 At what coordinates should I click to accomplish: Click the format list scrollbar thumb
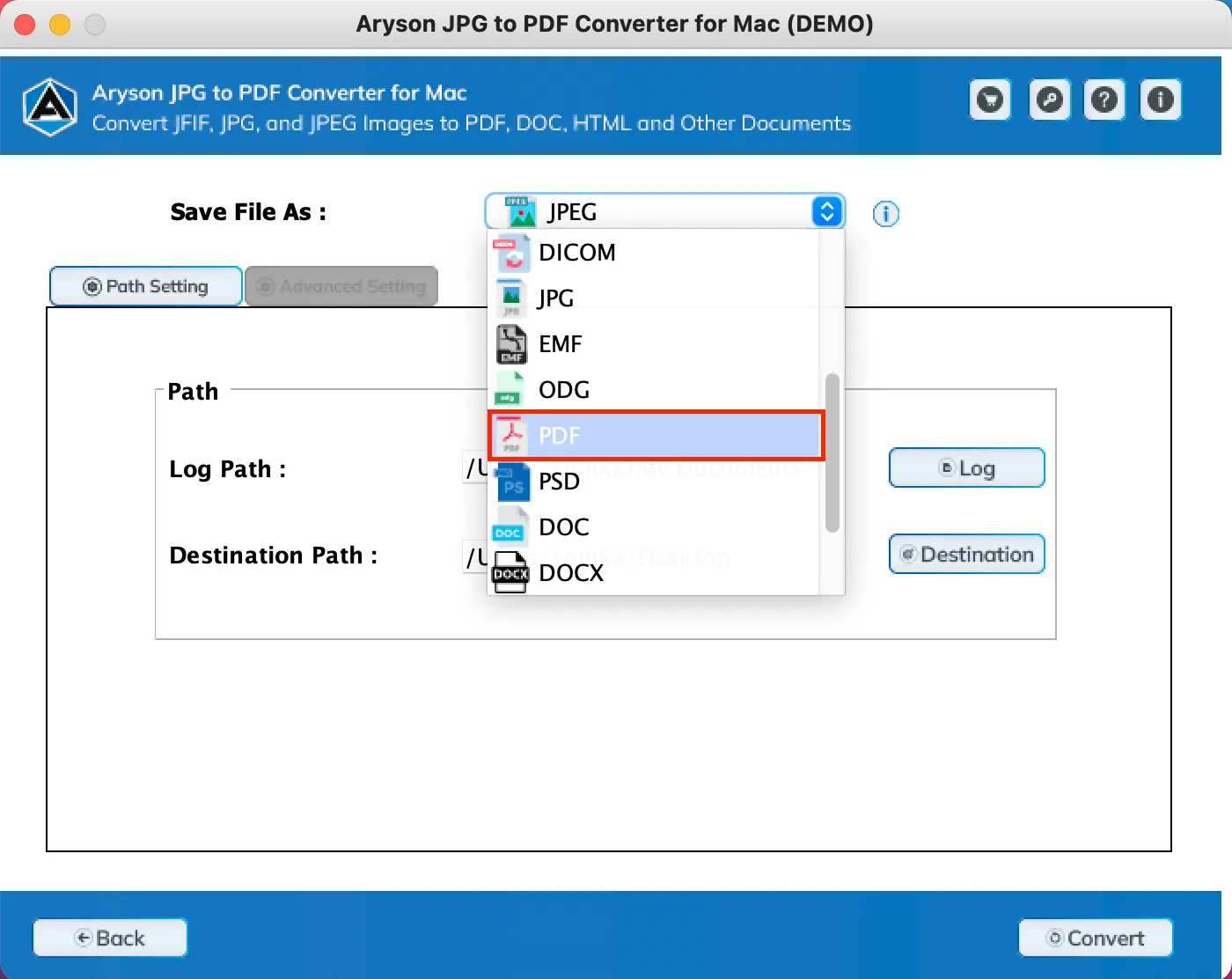(832, 453)
